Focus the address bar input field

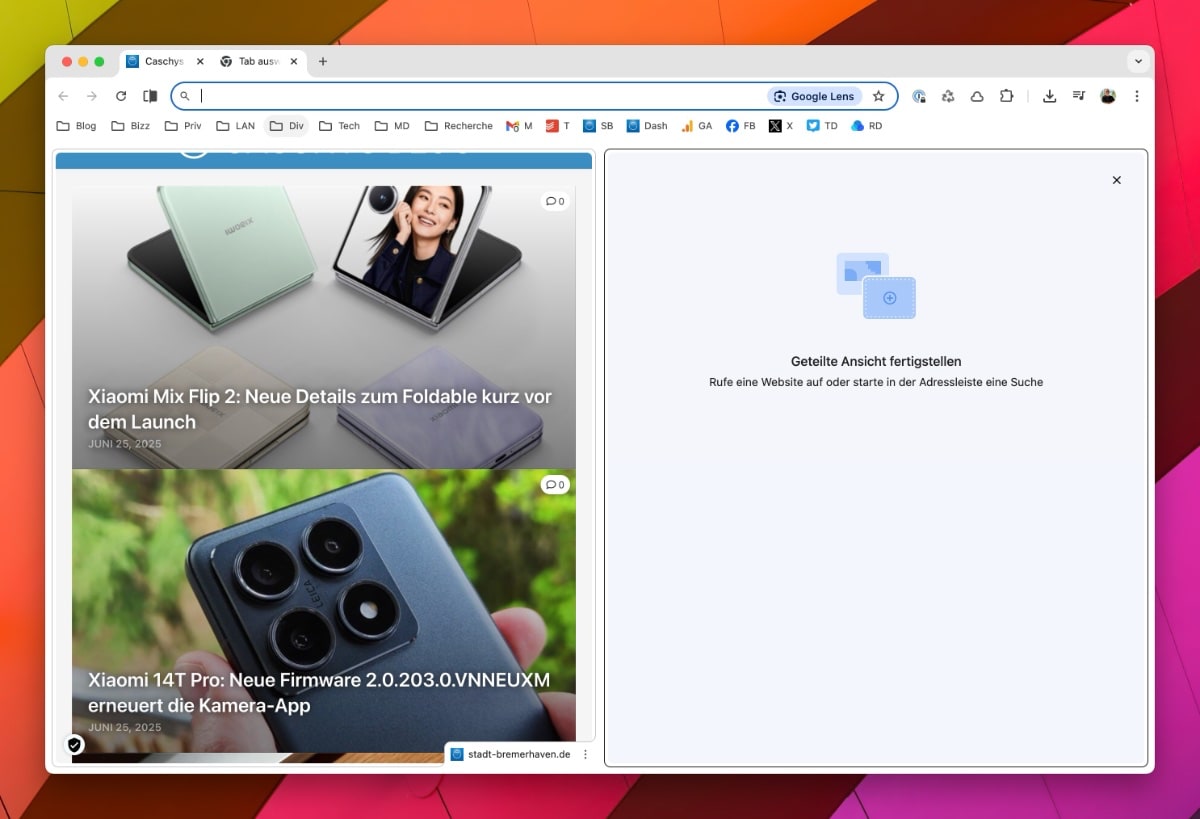point(480,96)
